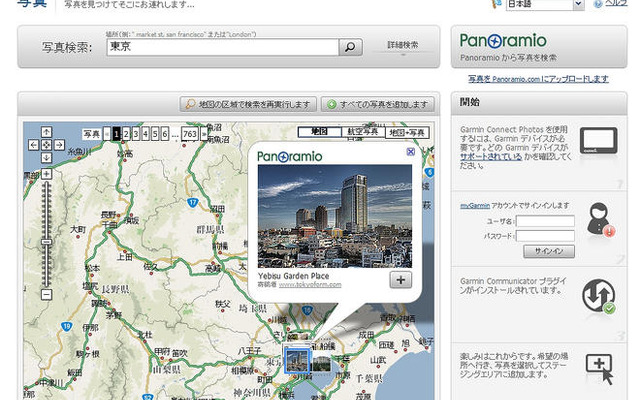Open the Yebisu Garden Place photo preview
This screenshot has width=640, height=400.
tap(335, 216)
